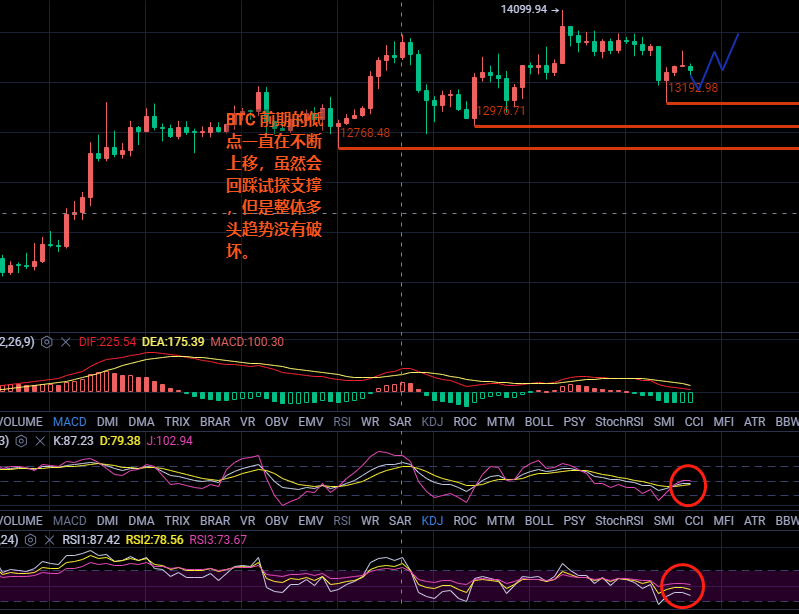The width and height of the screenshot is (799, 614).
Task: Close the MACD indicator panel
Action: tap(66, 342)
